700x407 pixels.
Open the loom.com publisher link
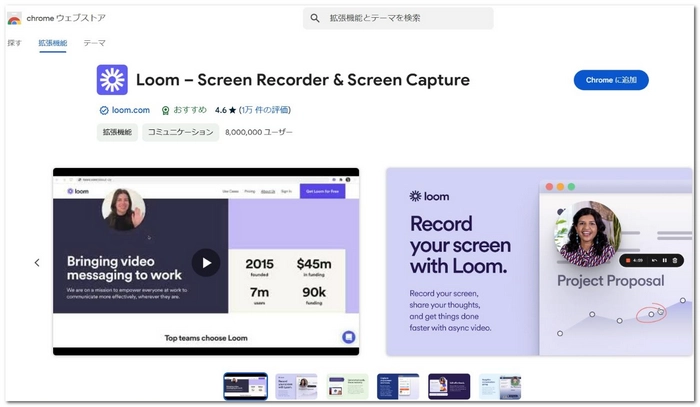click(131, 110)
